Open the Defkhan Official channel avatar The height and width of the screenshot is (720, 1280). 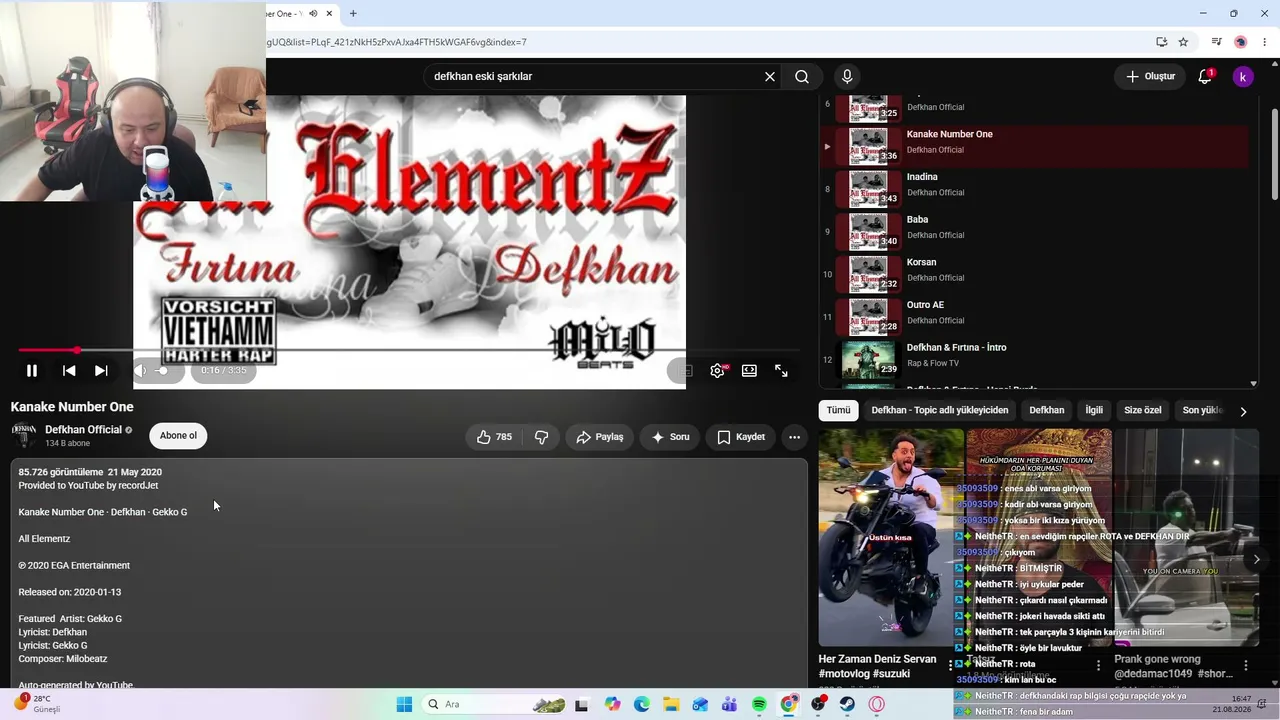(x=24, y=435)
